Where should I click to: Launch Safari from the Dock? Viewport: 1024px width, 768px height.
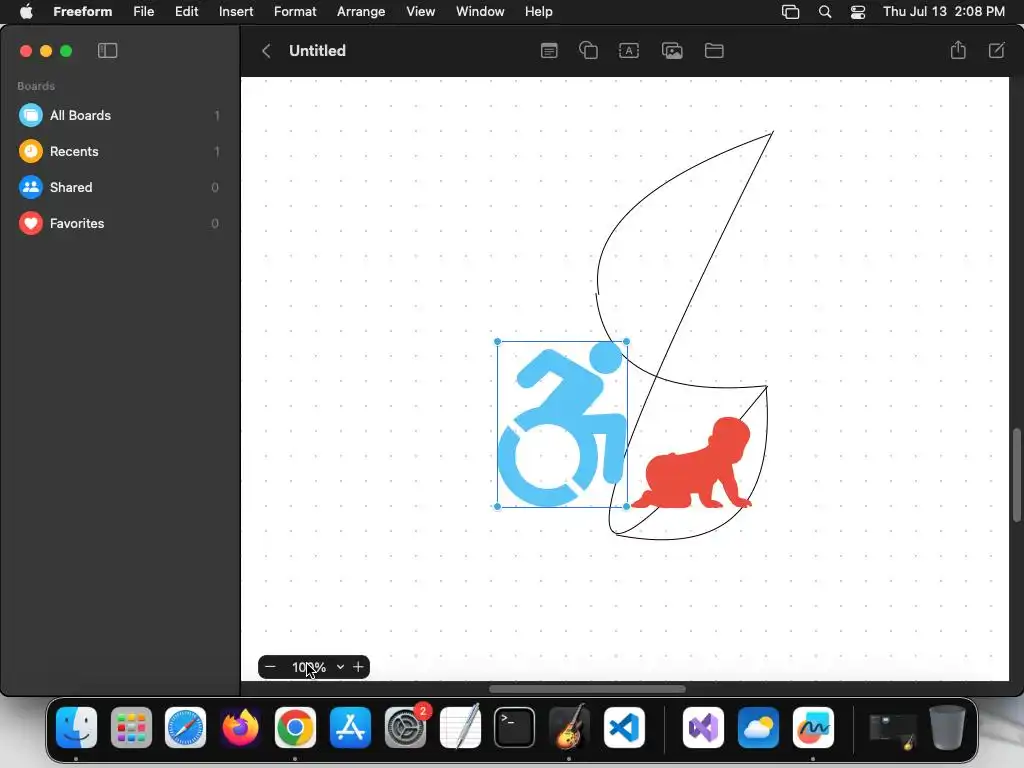(x=185, y=728)
